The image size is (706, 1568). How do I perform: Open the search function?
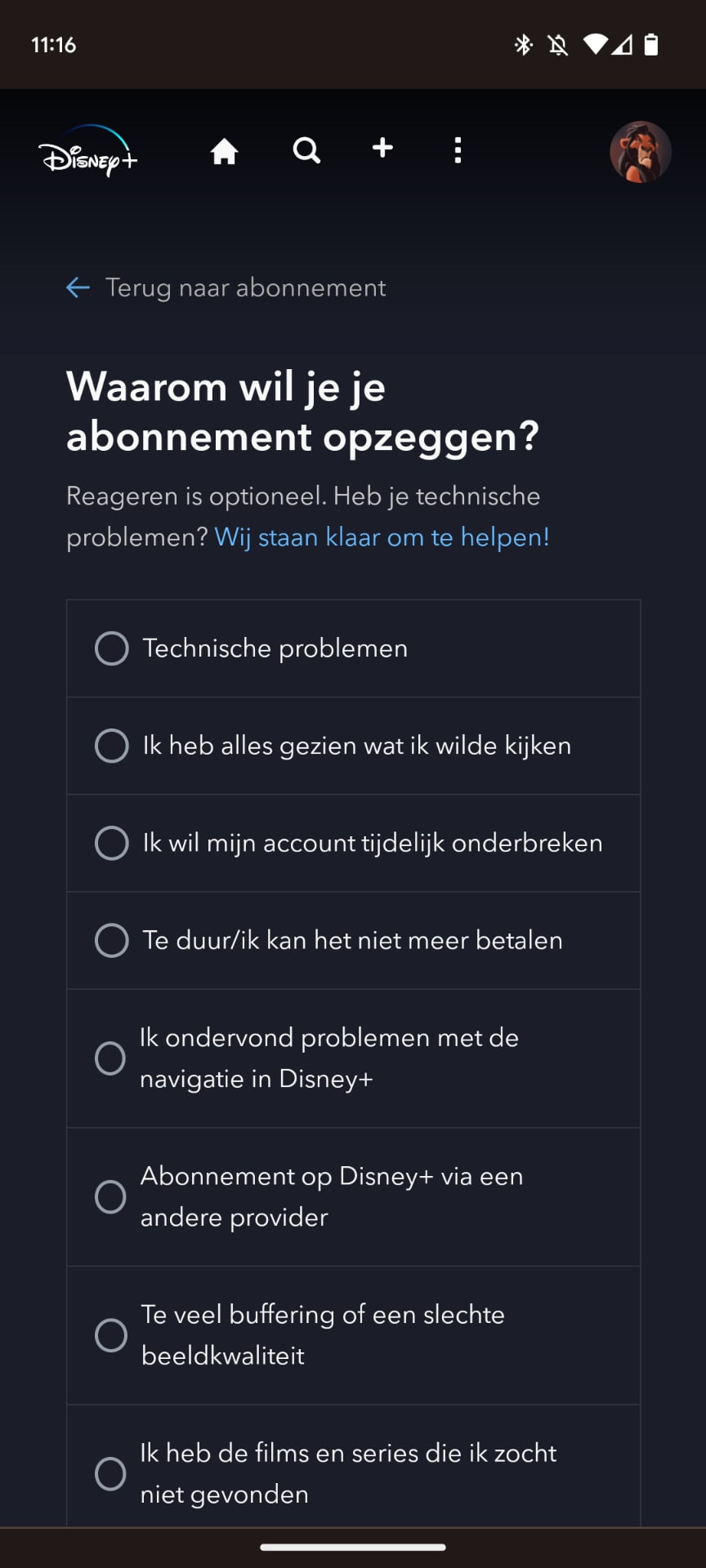click(x=306, y=149)
